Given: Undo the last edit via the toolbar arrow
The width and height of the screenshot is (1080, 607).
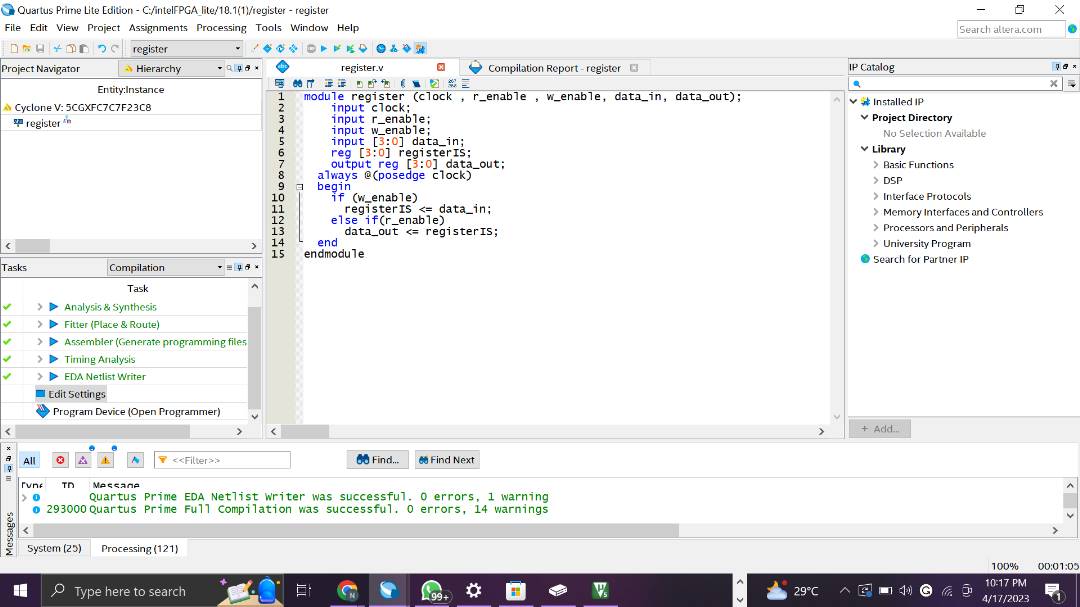Looking at the screenshot, I should click(x=103, y=47).
